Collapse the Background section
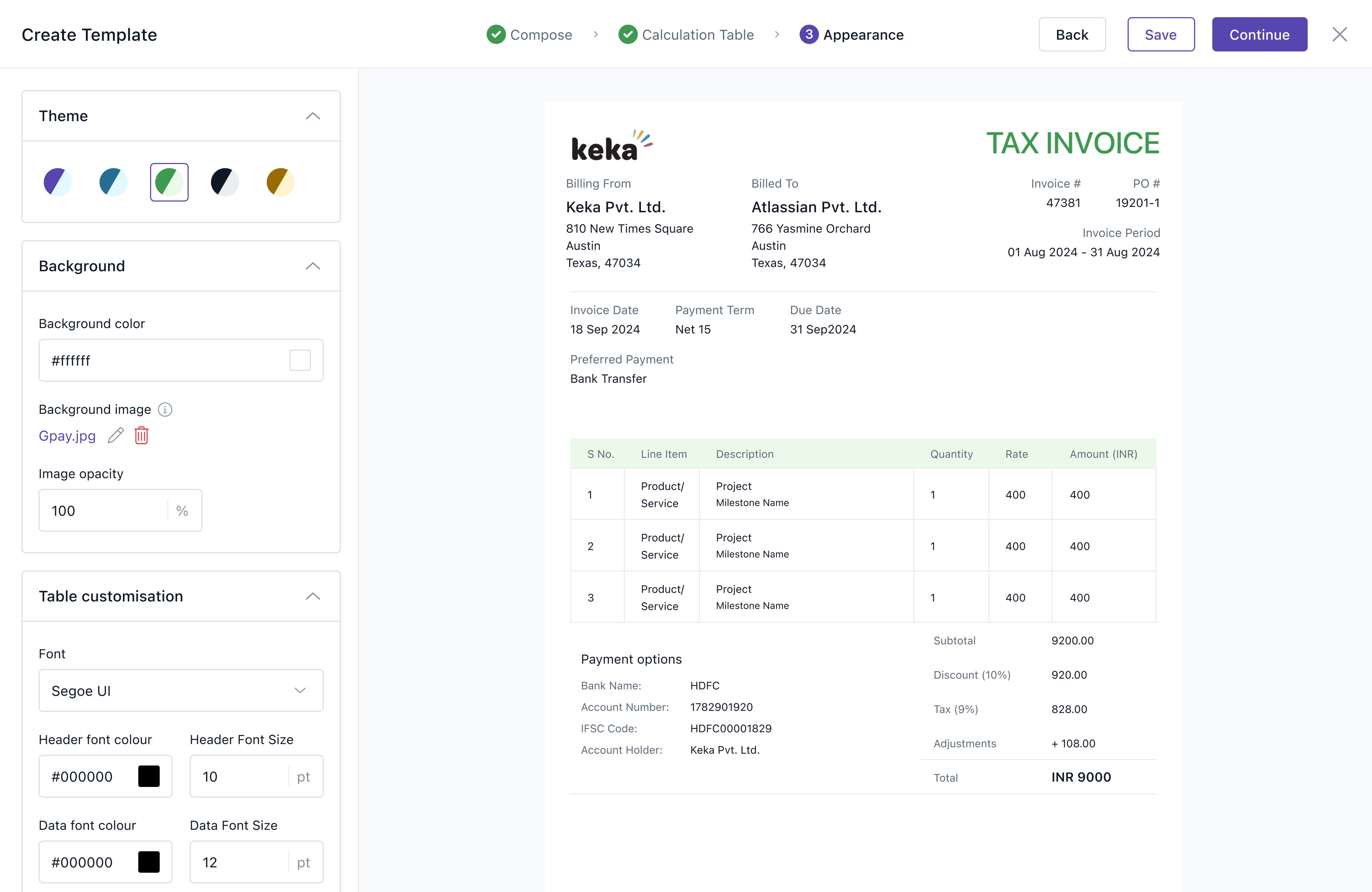The image size is (1372, 892). click(x=313, y=266)
